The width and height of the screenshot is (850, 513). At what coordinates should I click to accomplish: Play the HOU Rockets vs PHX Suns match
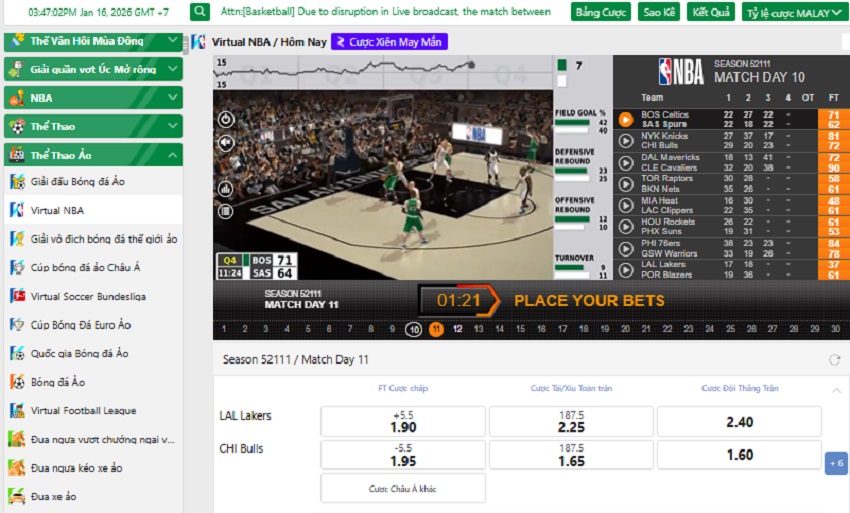[626, 227]
